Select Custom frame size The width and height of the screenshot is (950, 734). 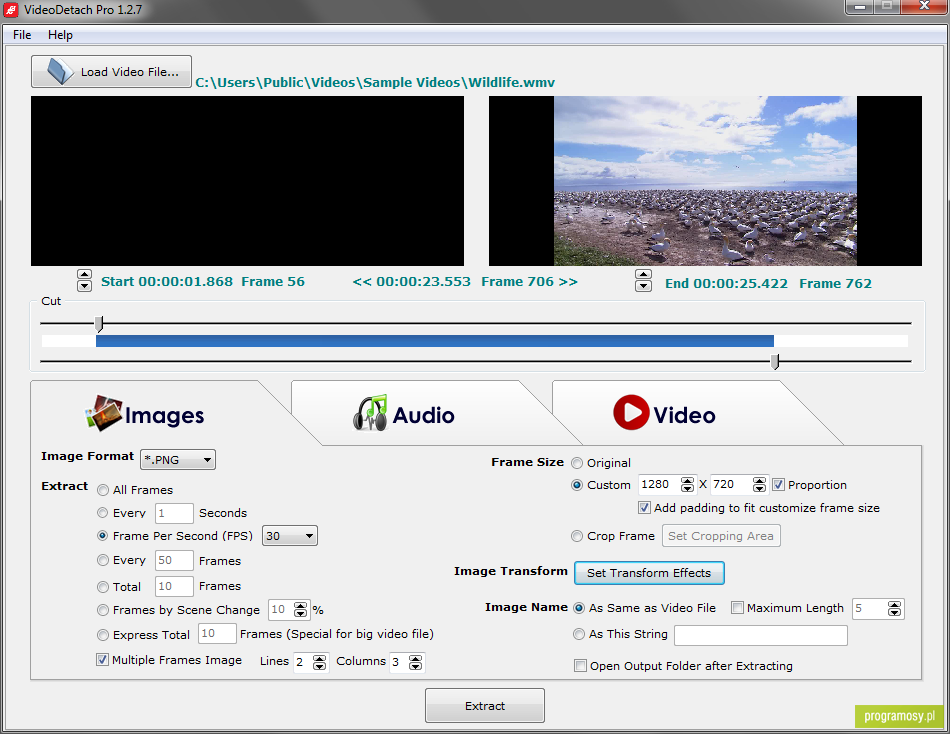[577, 485]
